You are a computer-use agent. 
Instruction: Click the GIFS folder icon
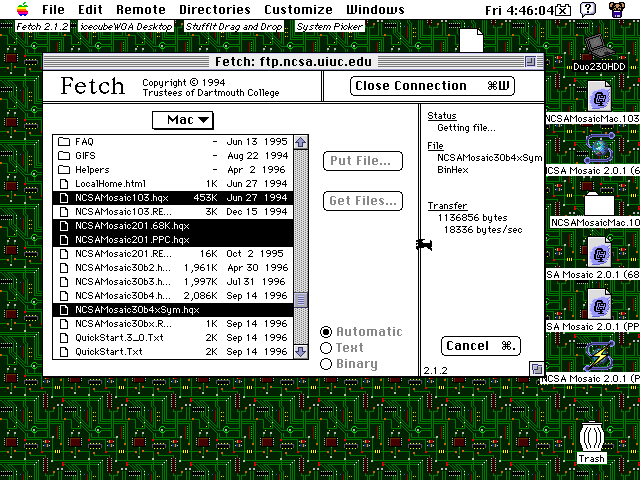point(64,156)
